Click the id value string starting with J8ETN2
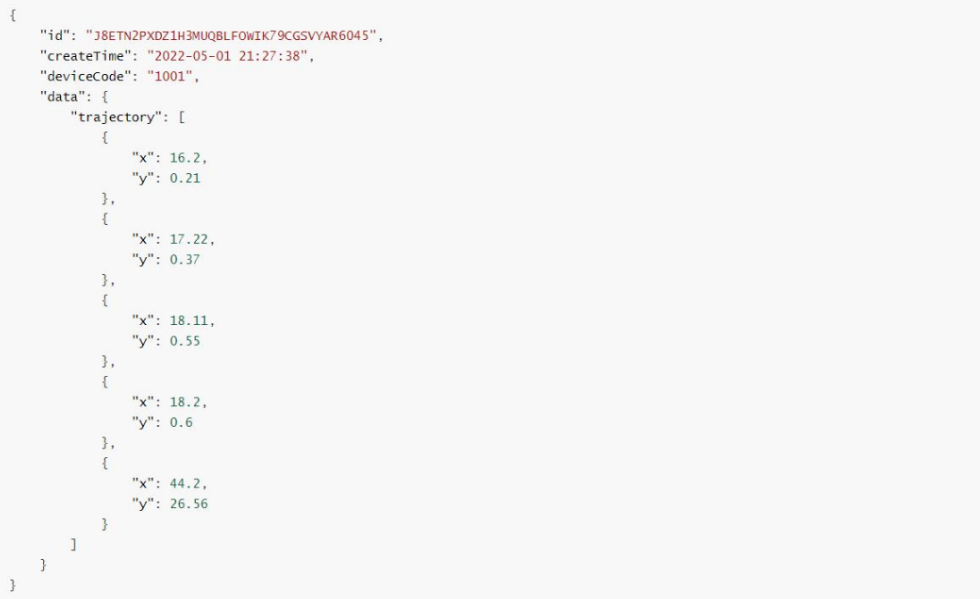This screenshot has width=980, height=599. click(x=233, y=36)
